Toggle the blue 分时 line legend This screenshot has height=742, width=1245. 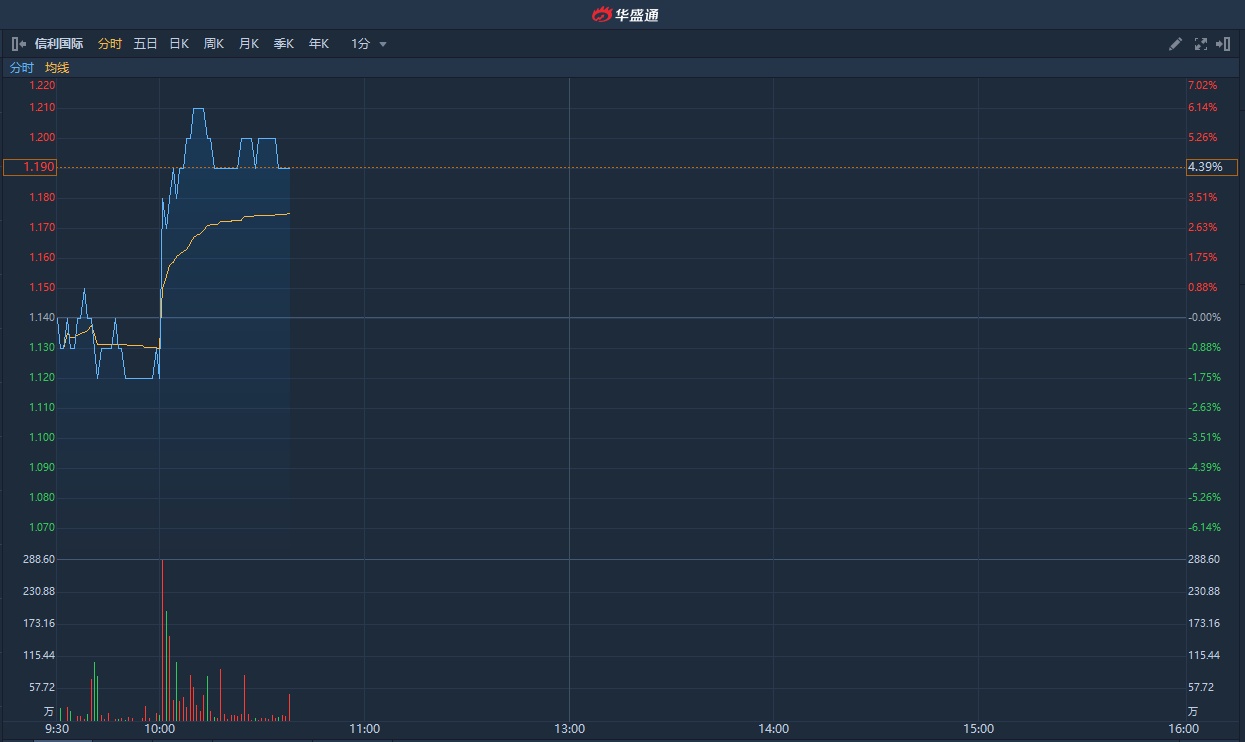pos(21,68)
